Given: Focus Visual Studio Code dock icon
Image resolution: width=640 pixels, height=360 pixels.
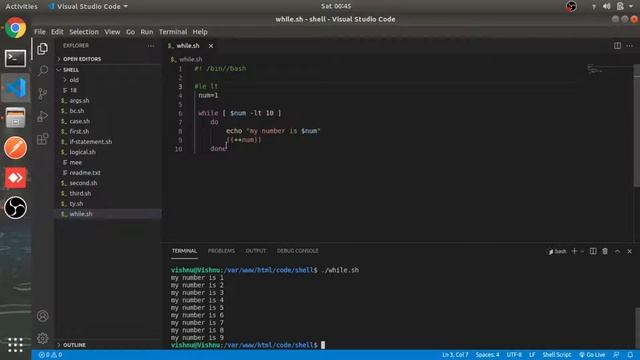Looking at the screenshot, I should [x=16, y=88].
